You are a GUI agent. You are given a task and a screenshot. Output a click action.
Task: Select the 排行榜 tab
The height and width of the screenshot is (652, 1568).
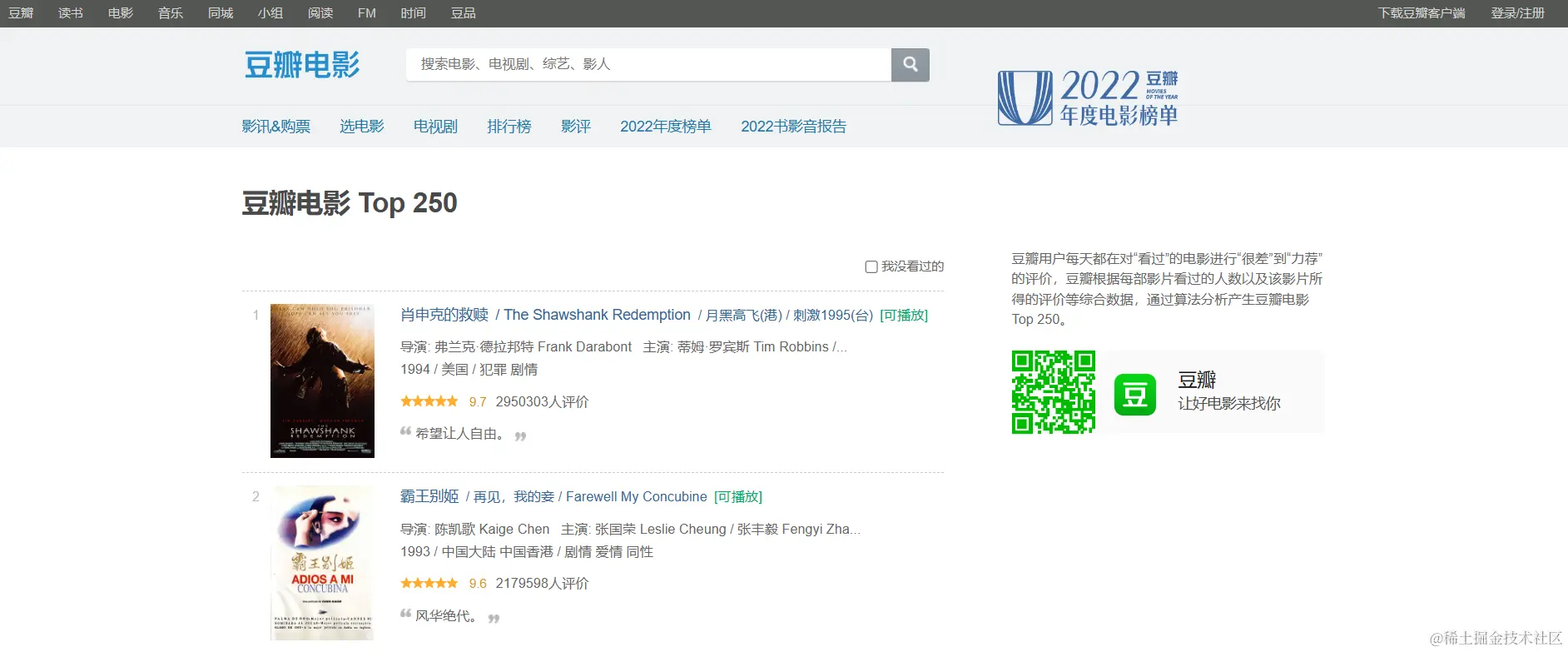click(x=509, y=127)
